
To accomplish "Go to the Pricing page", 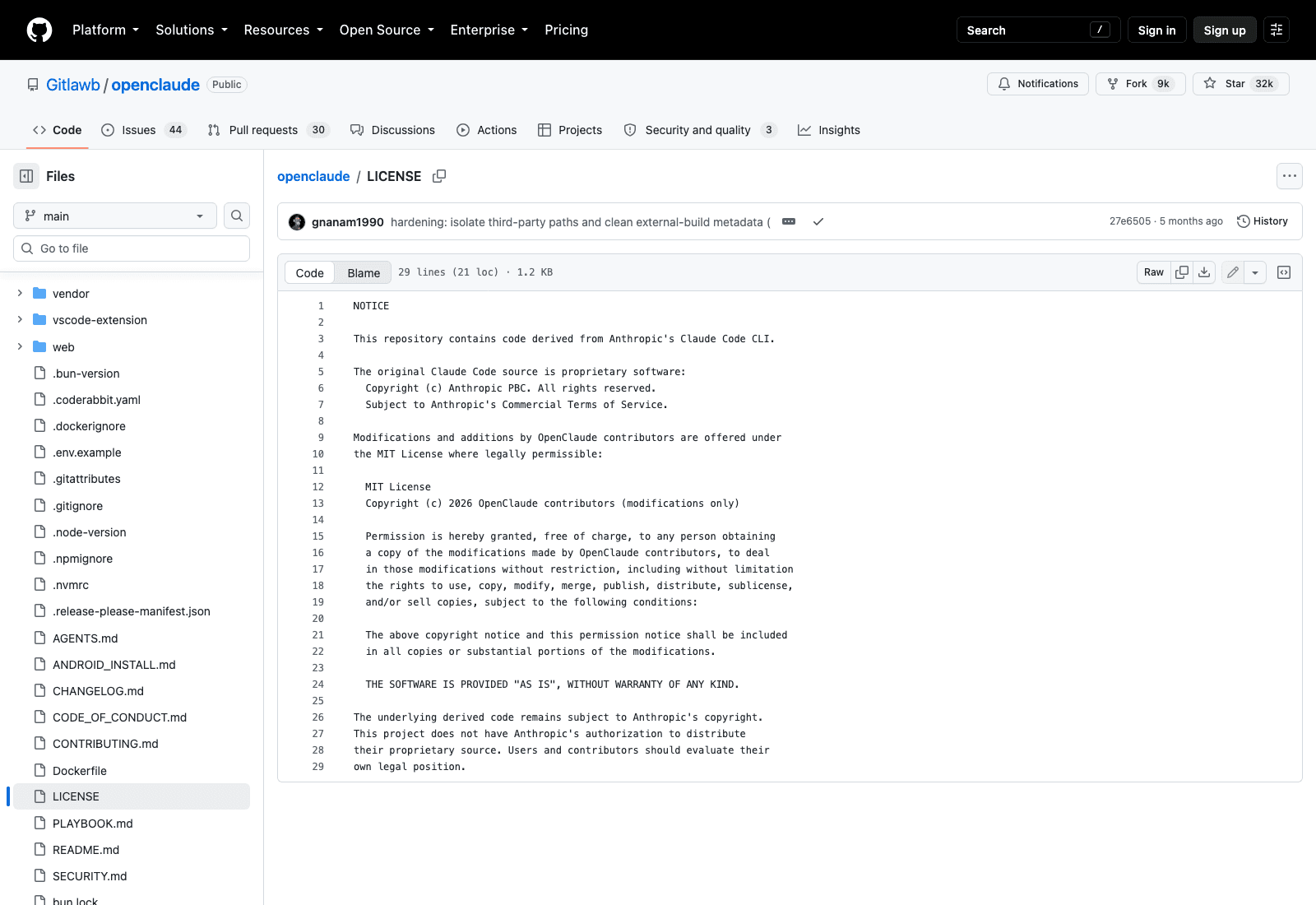I will tap(566, 30).
